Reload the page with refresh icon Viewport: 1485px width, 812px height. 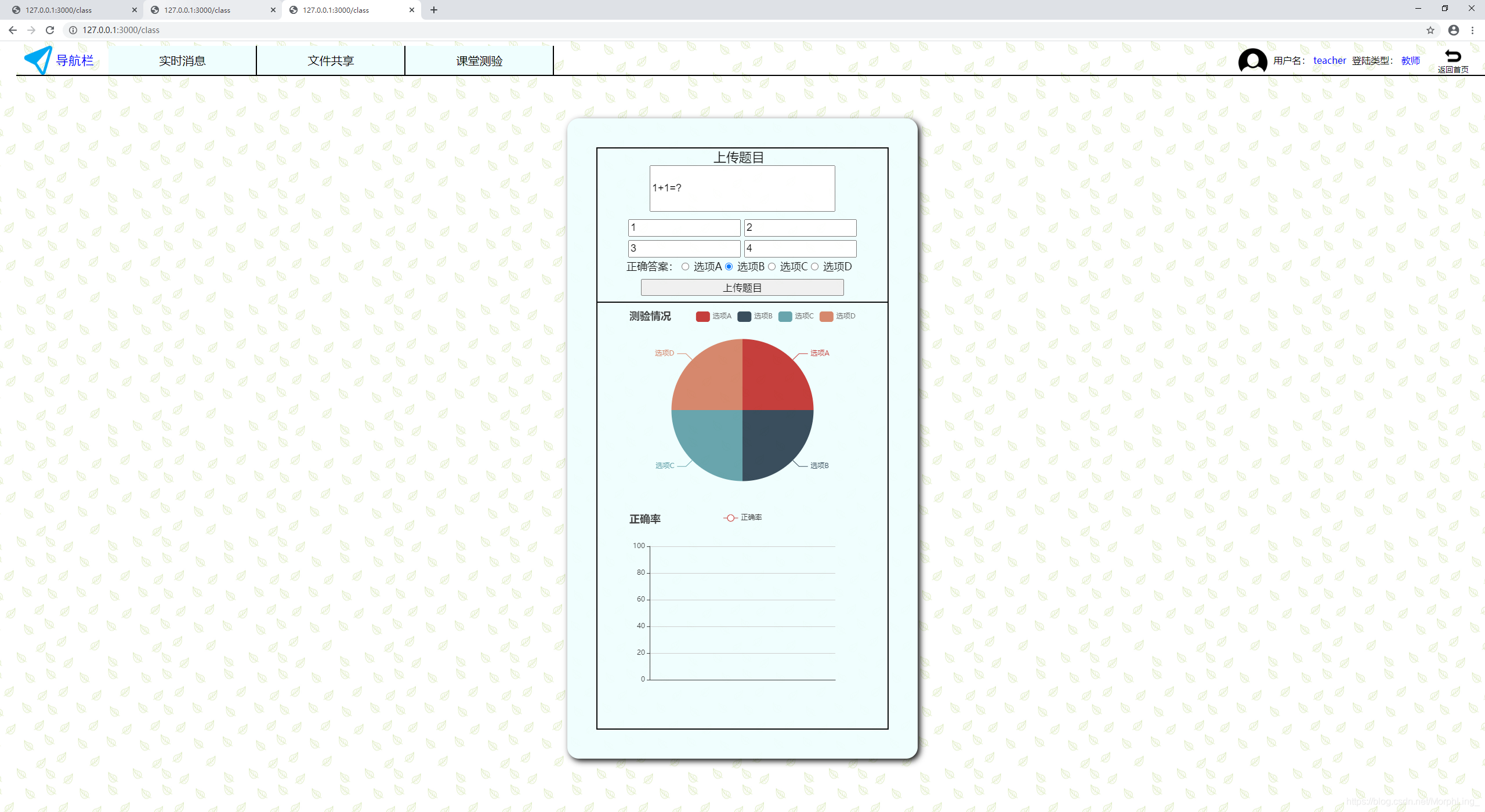50,30
